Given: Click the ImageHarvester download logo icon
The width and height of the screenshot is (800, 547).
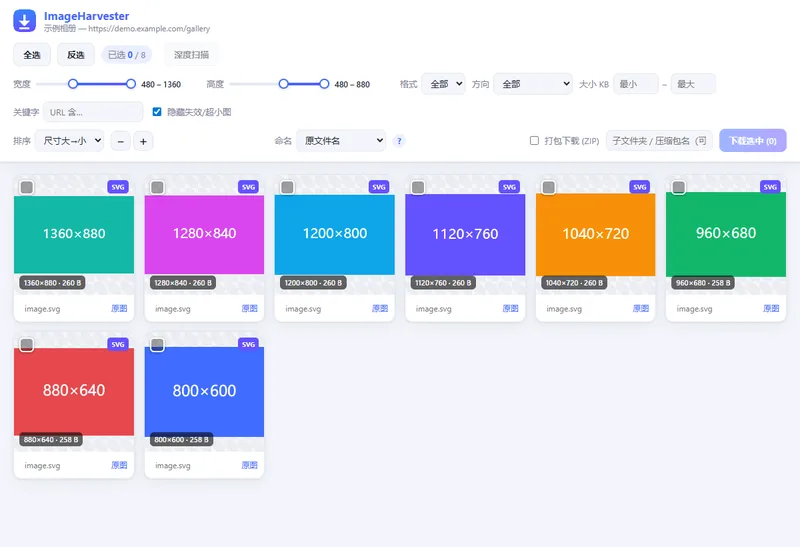Looking at the screenshot, I should [x=24, y=21].
